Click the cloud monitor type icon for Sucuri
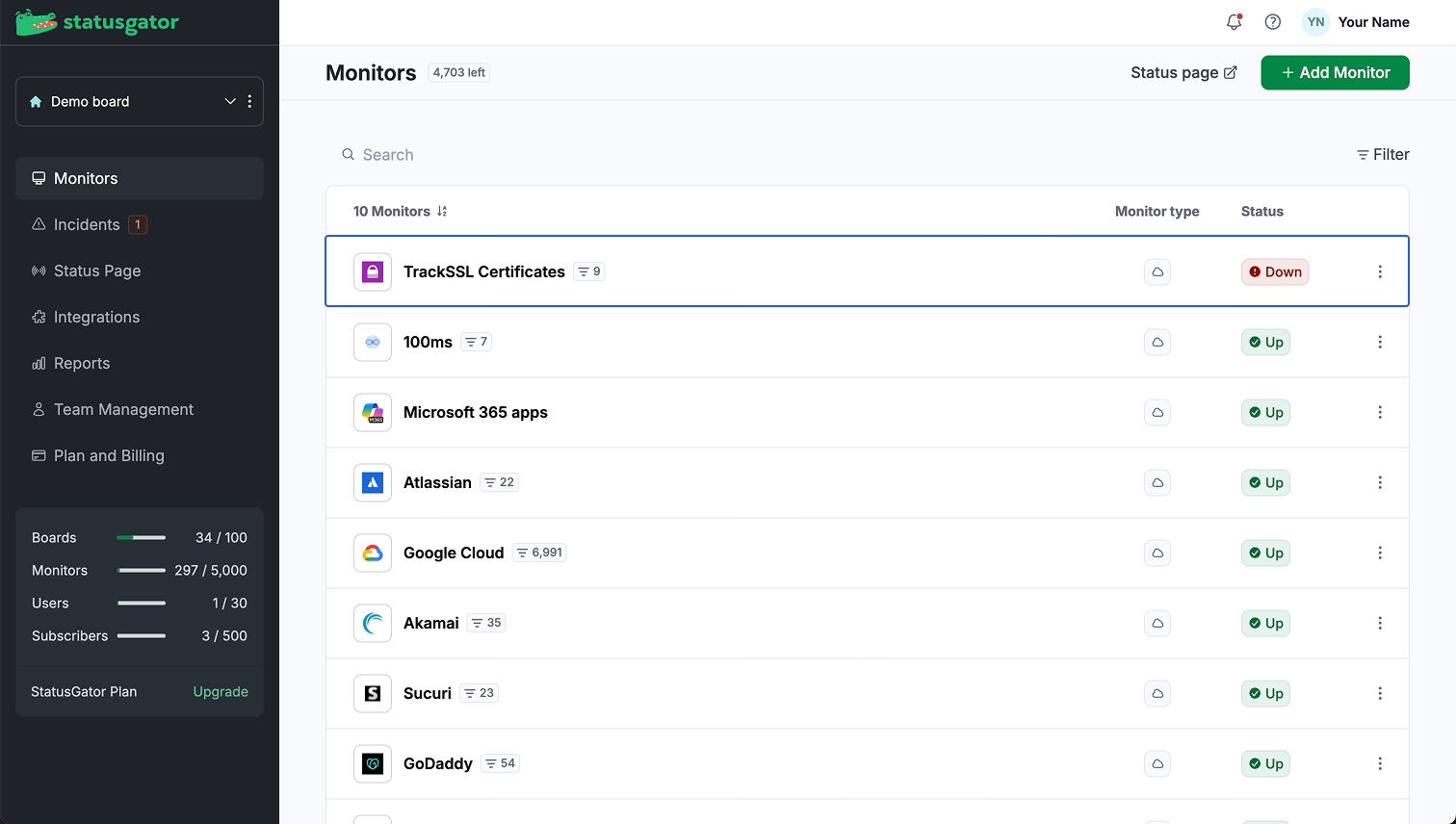1456x824 pixels. (x=1157, y=693)
